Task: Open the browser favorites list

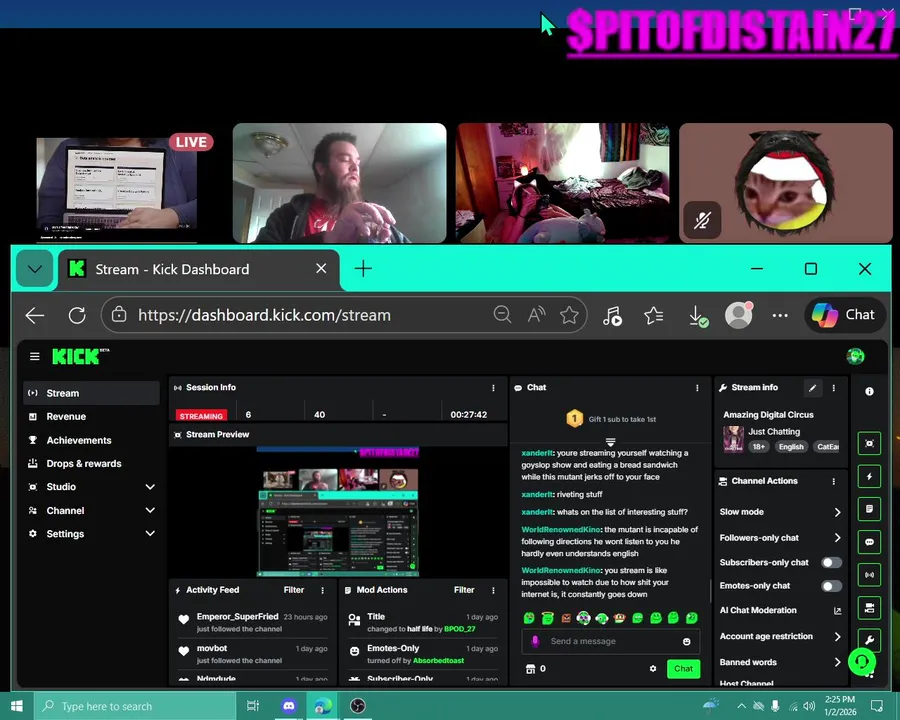Action: coord(654,315)
